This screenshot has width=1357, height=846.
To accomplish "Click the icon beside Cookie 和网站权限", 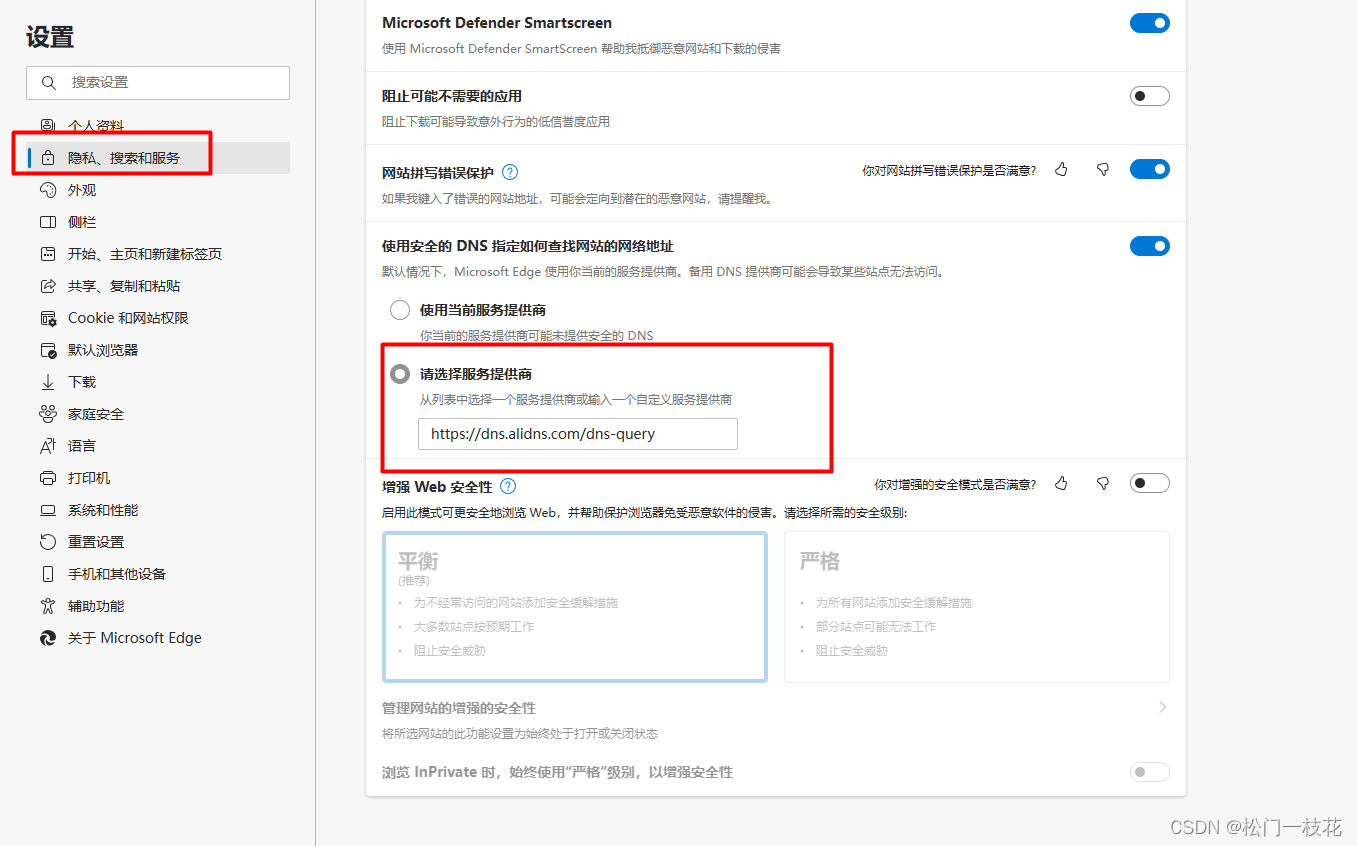I will [48, 318].
